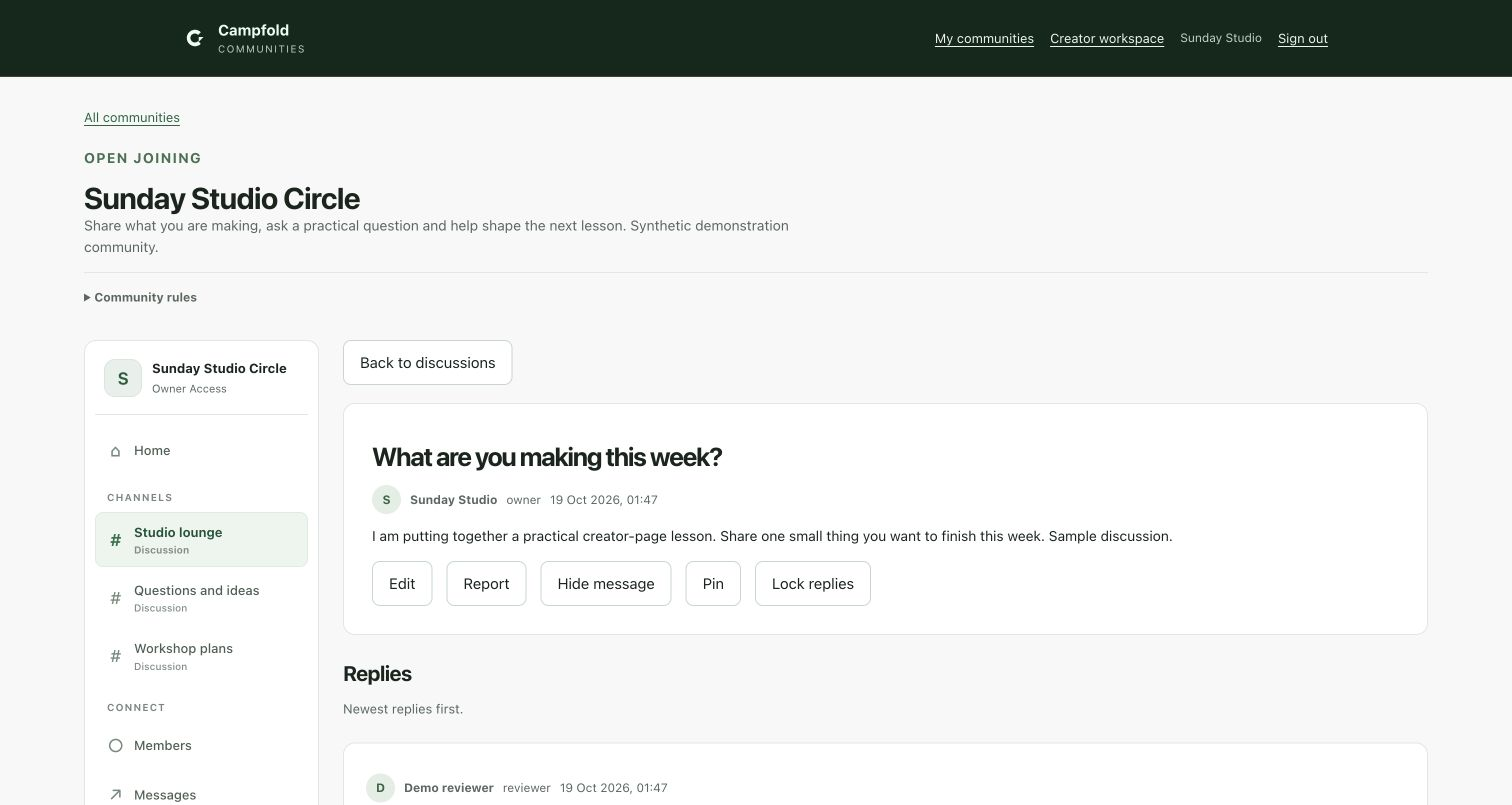This screenshot has height=805, width=1512.
Task: Click the Demo reviewer name in replies
Action: coord(448,788)
